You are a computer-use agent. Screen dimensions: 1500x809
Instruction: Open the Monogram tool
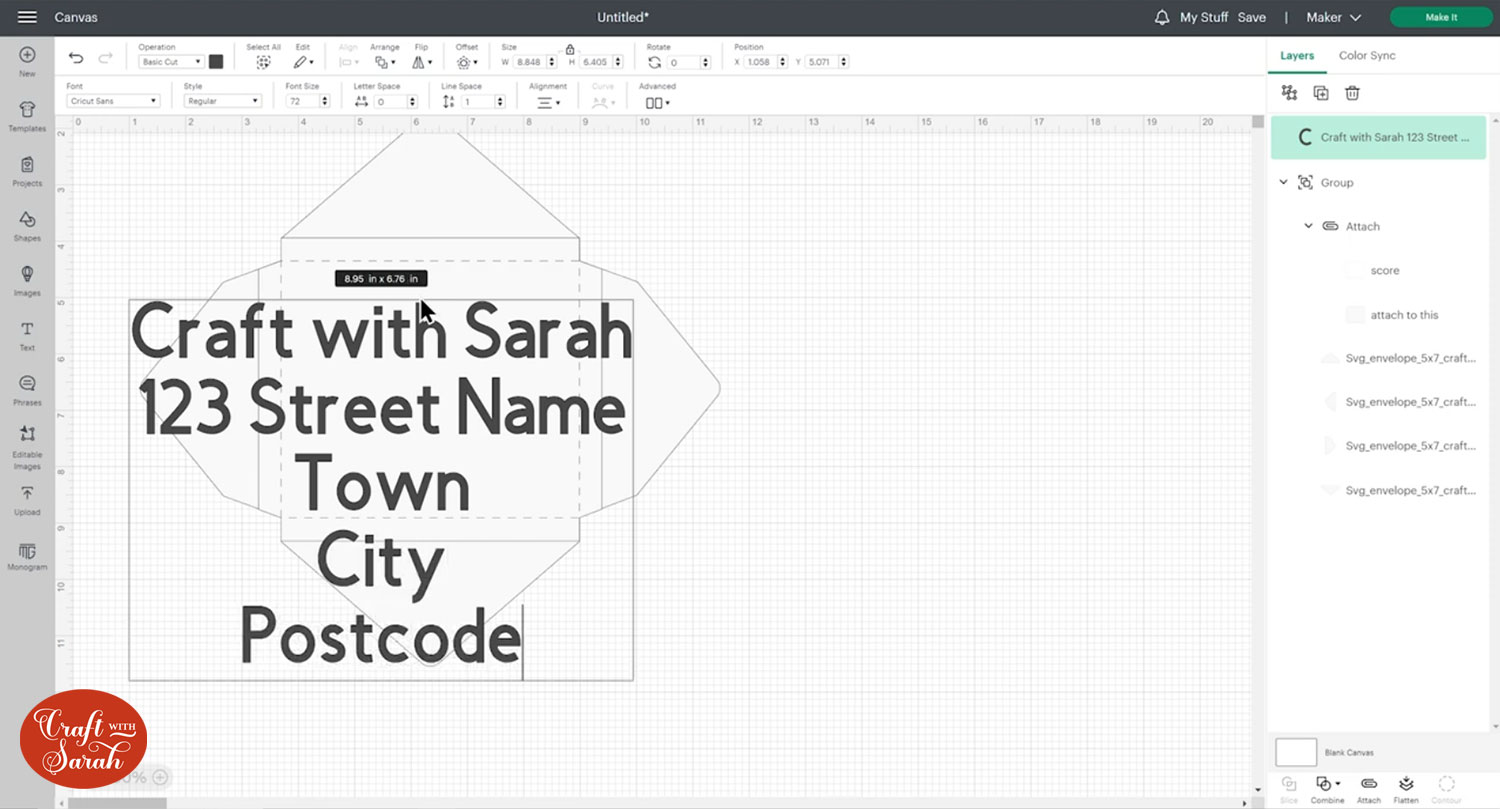pyautogui.click(x=27, y=554)
